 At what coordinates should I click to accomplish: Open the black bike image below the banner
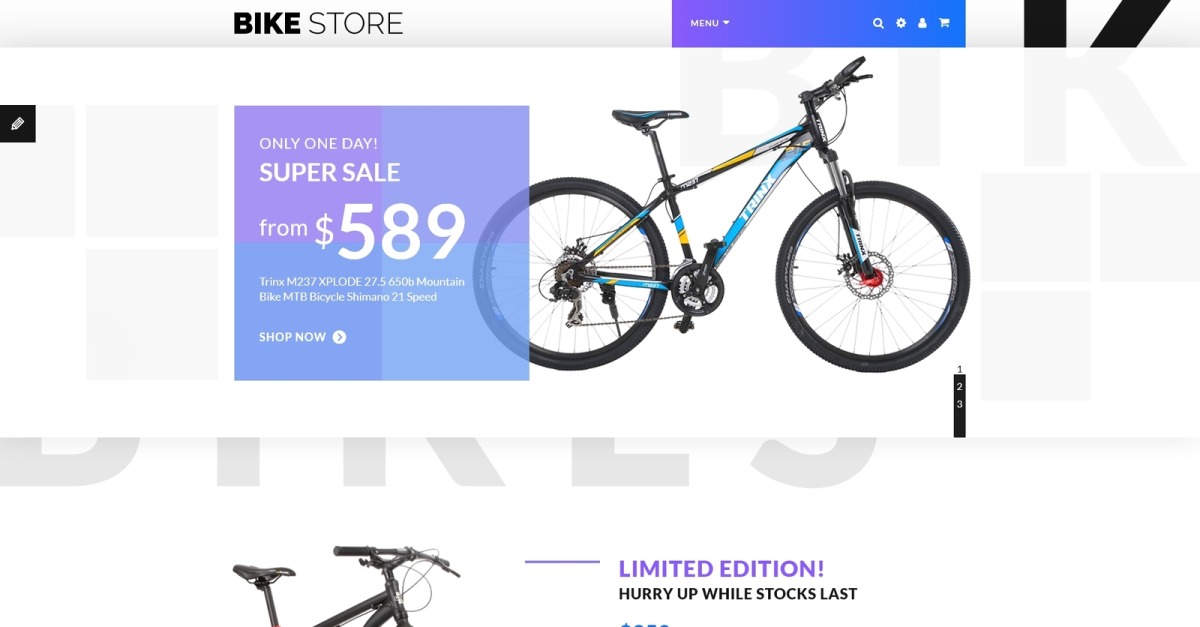(x=345, y=586)
